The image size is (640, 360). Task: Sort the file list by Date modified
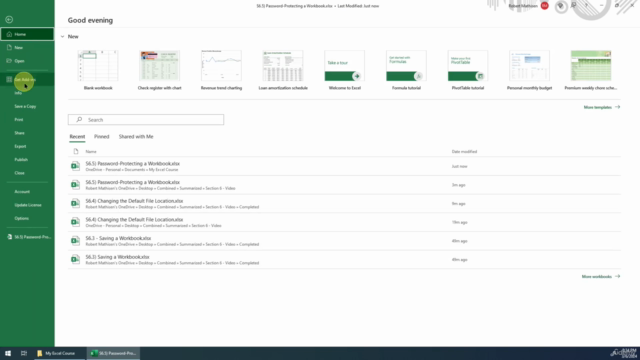[464, 151]
